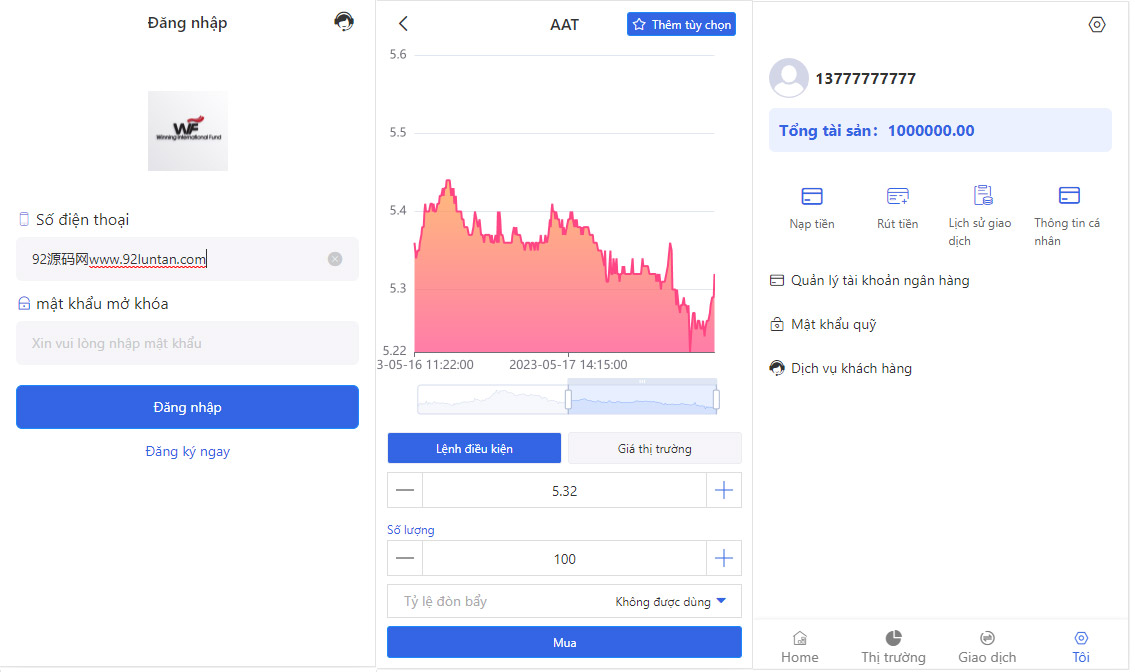The image size is (1135, 672).
Task: Select the Lệnh điều kiện order type
Action: [474, 449]
